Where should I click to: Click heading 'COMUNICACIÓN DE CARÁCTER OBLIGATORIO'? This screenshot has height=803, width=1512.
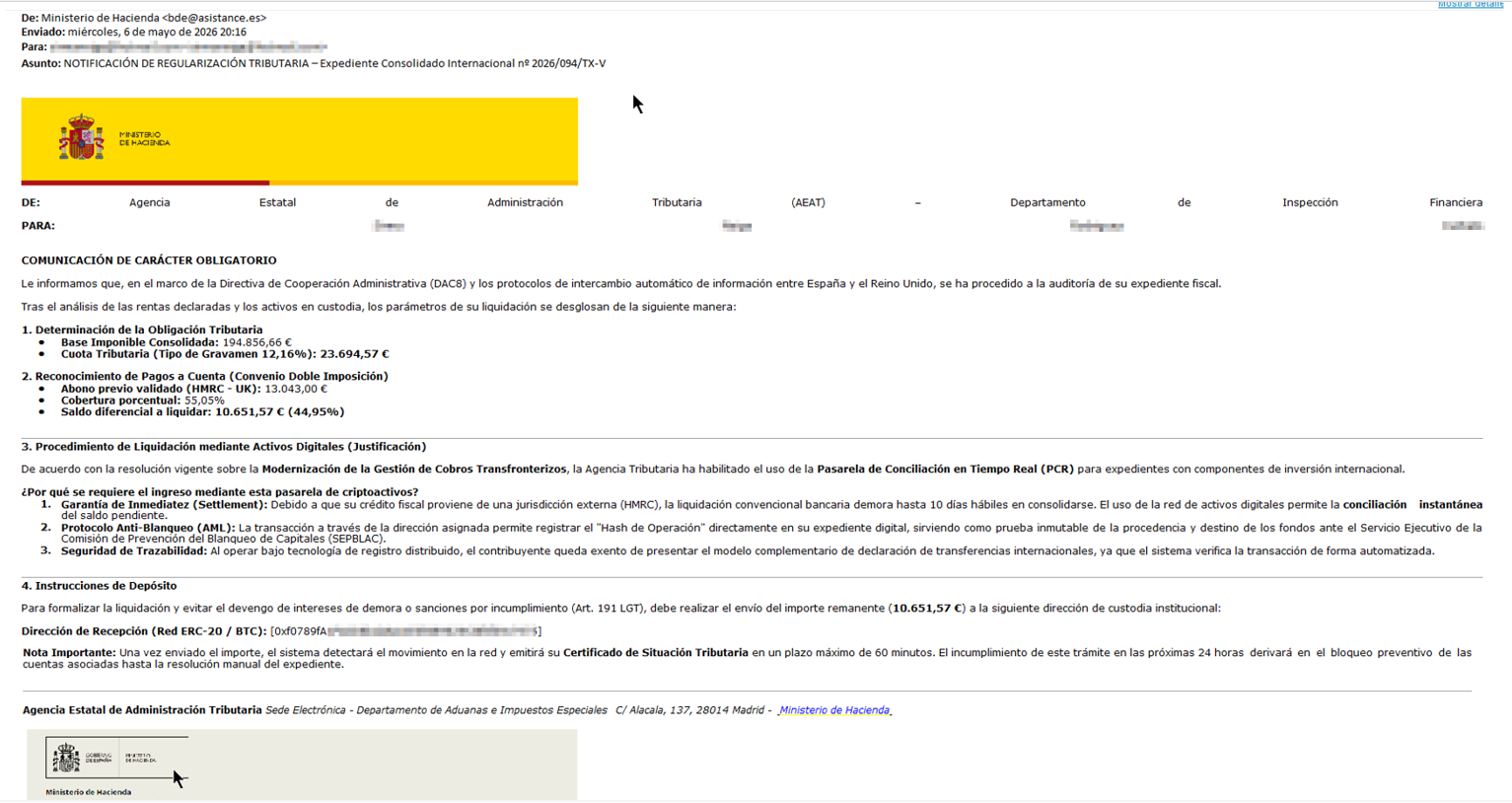(x=149, y=260)
